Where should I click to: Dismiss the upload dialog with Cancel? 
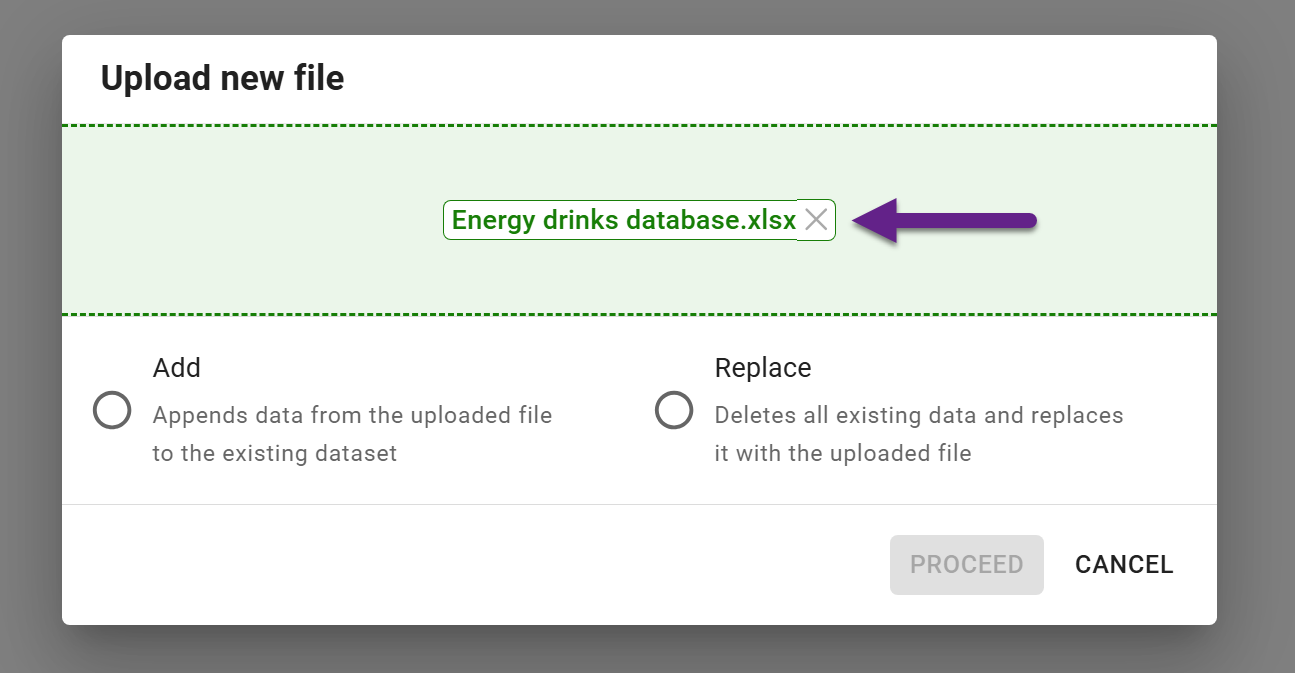(1124, 564)
